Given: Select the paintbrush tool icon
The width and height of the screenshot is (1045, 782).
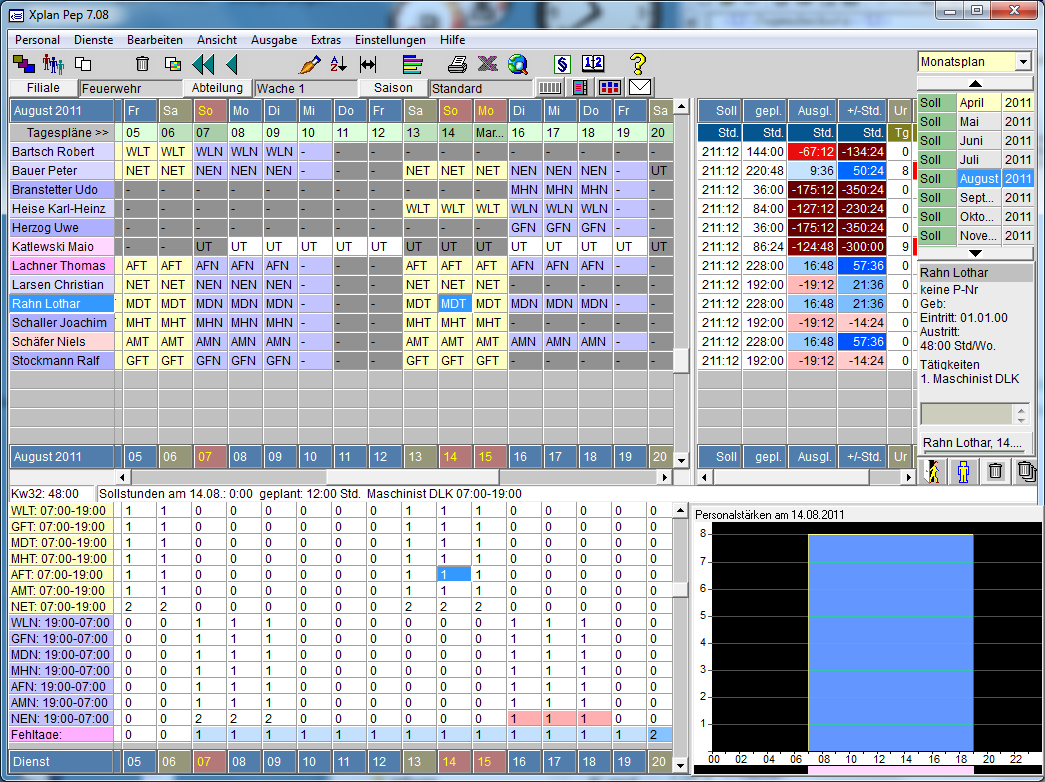Looking at the screenshot, I should [x=309, y=64].
